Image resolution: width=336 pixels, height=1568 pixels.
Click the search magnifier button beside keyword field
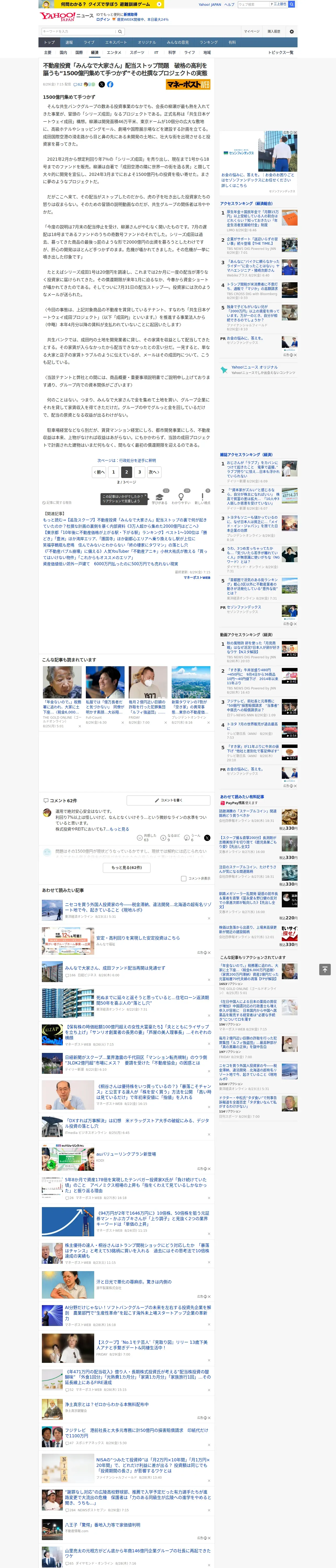coord(120,32)
